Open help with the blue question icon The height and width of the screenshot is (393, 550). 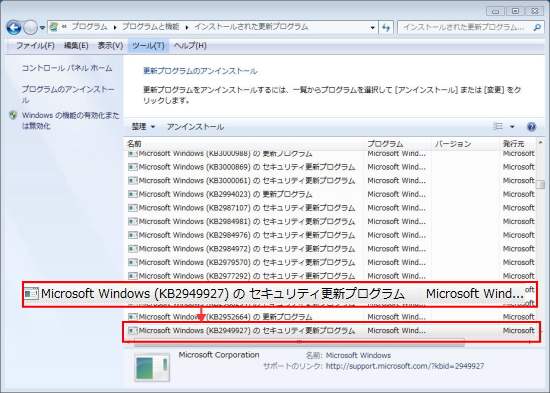(x=531, y=127)
